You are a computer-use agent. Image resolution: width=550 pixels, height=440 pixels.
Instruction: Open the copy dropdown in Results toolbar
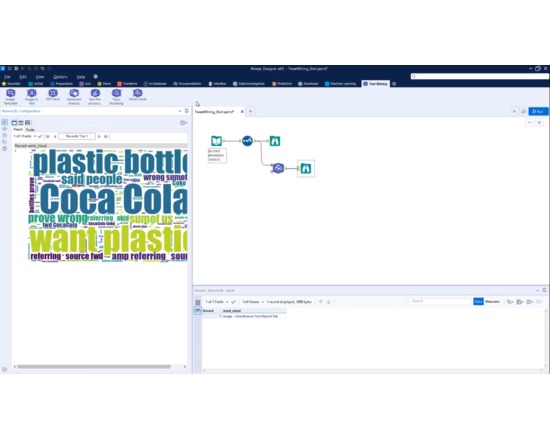[510, 302]
